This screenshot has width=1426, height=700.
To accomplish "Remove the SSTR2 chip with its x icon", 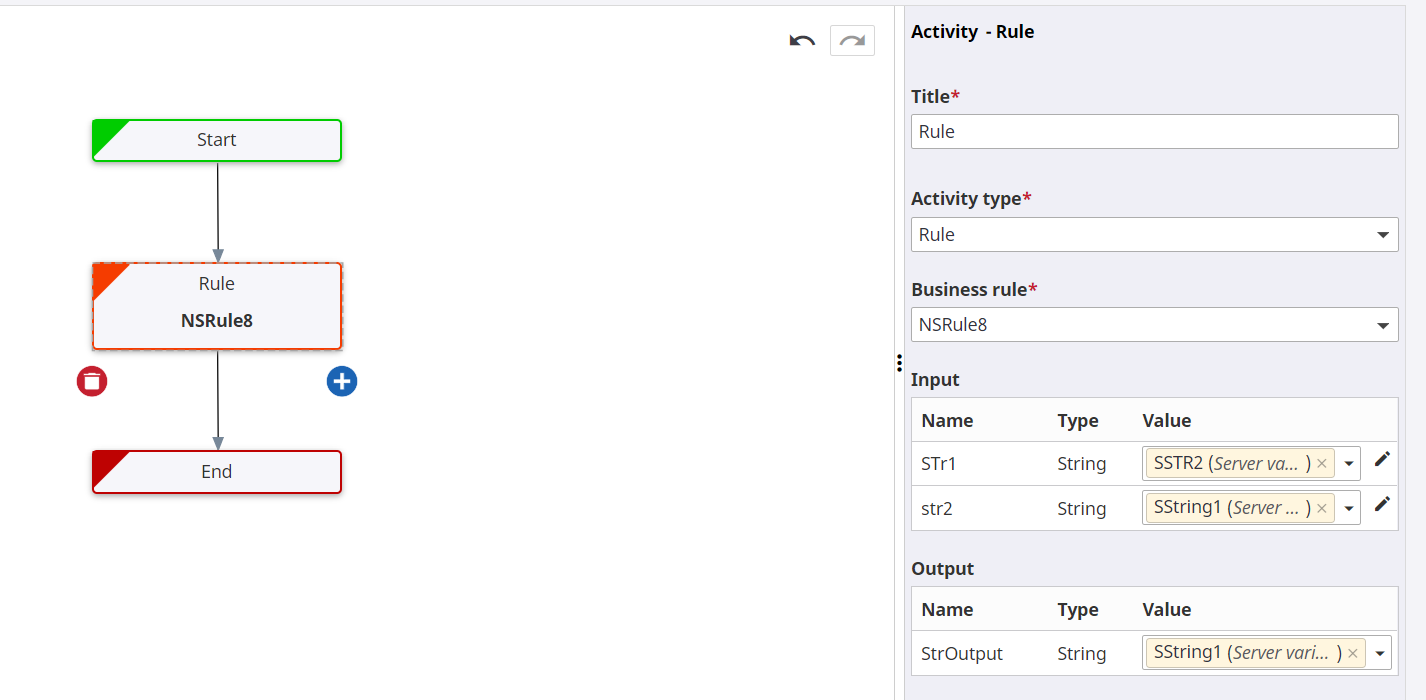I will click(x=1322, y=462).
